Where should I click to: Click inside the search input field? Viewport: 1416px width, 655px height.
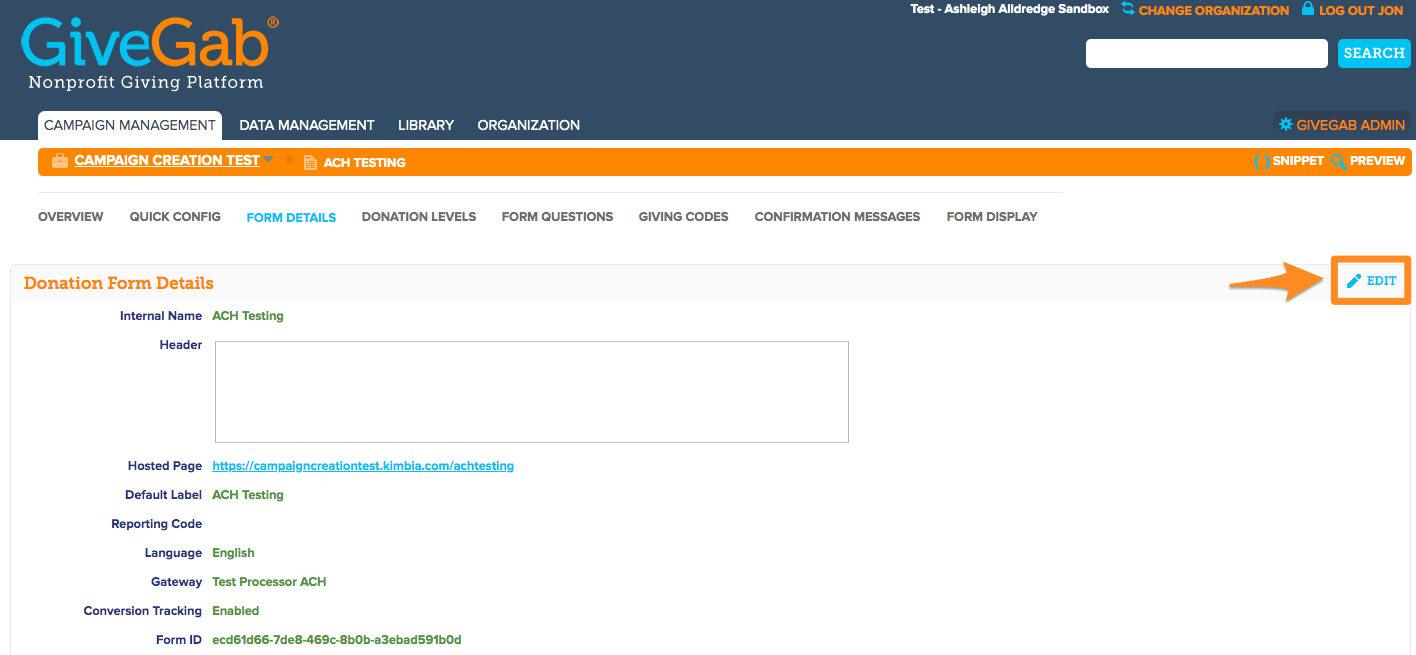tap(1207, 53)
